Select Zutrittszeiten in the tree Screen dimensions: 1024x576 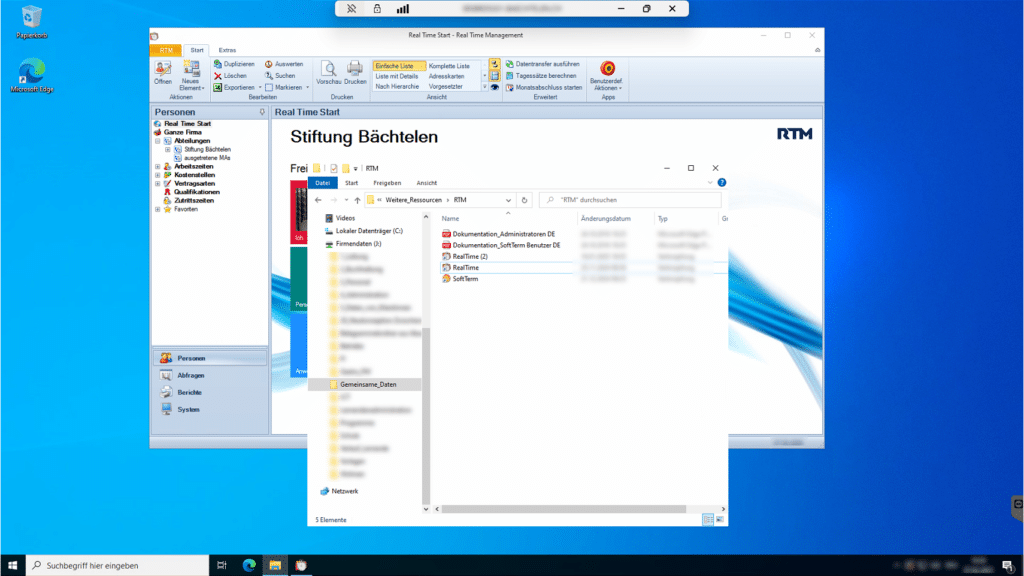click(193, 200)
